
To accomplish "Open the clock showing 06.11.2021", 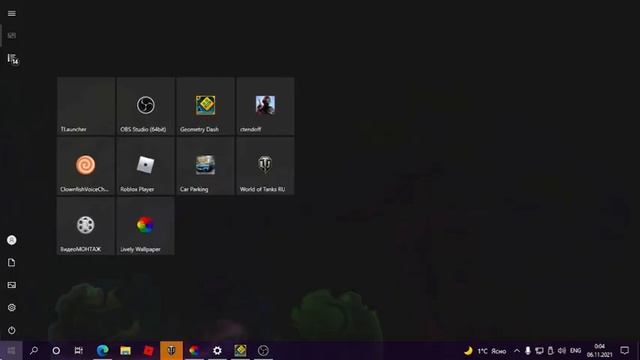I will click(600, 351).
